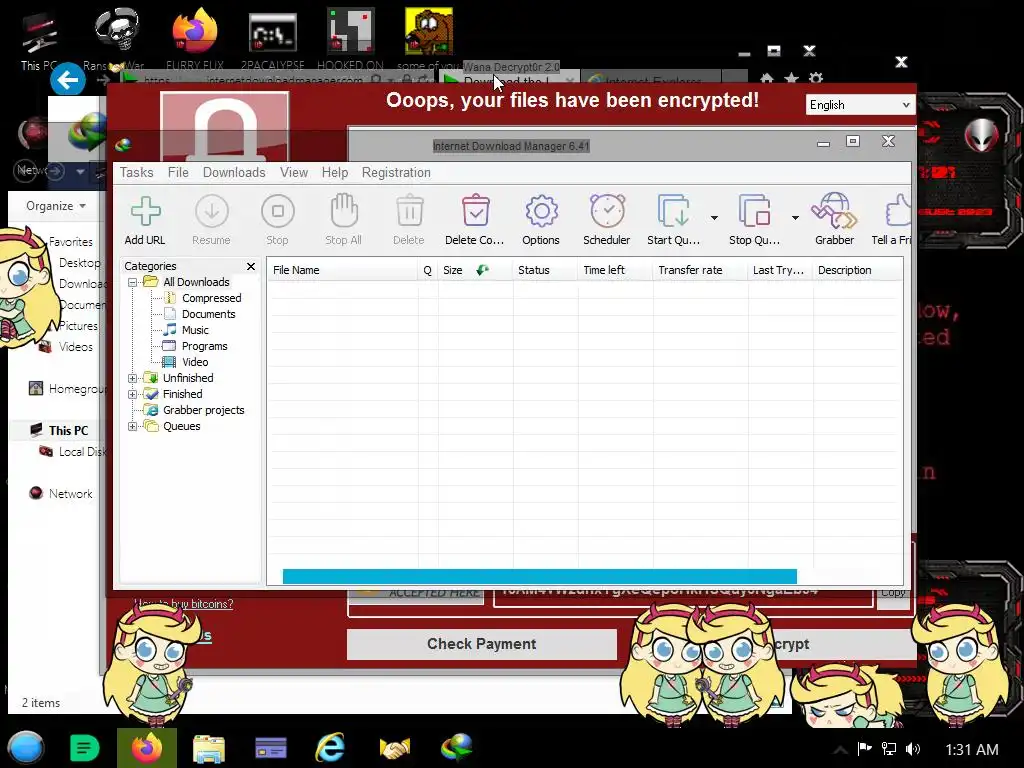The width and height of the screenshot is (1024, 768).
Task: Click the network tray icon
Action: (889, 749)
